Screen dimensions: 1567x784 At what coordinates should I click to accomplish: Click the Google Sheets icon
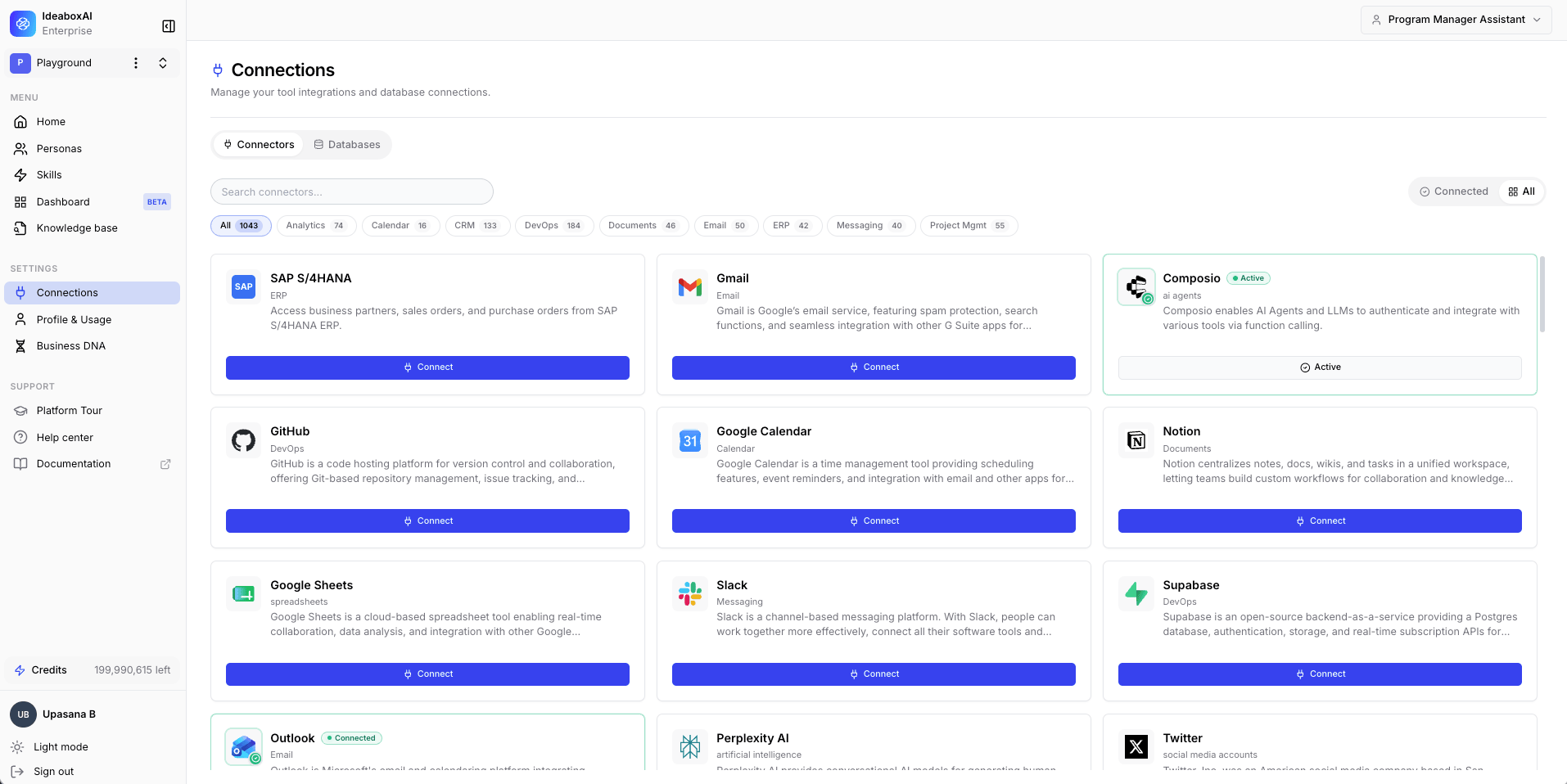tap(244, 593)
